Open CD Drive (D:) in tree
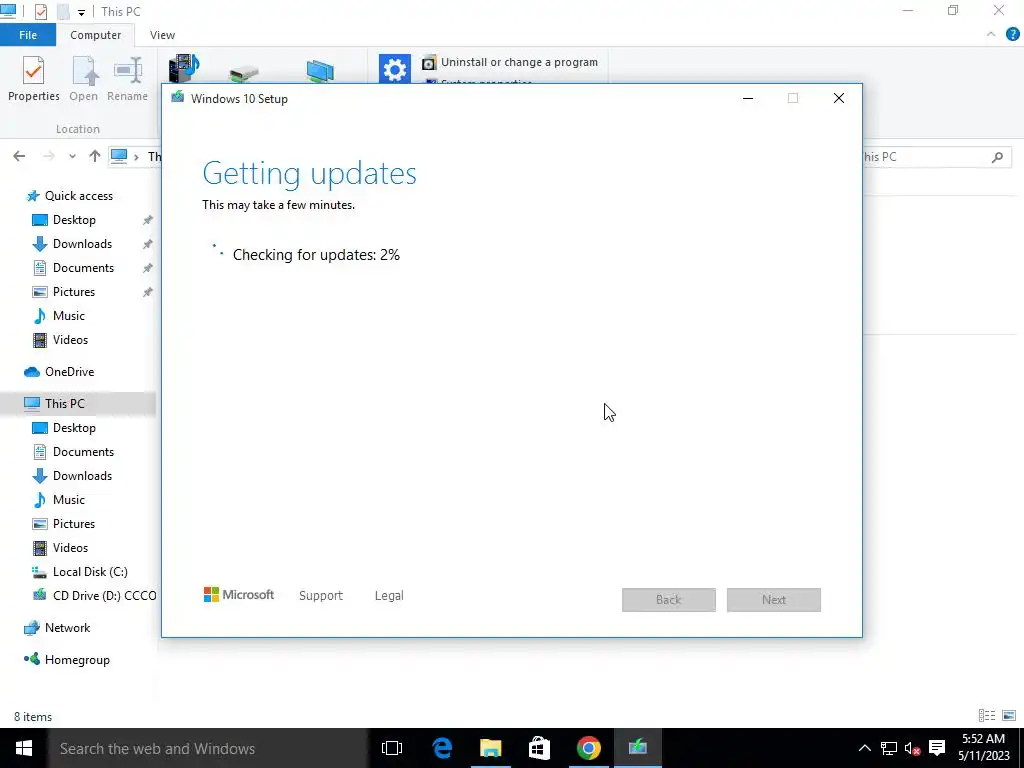 pyautogui.click(x=94, y=596)
